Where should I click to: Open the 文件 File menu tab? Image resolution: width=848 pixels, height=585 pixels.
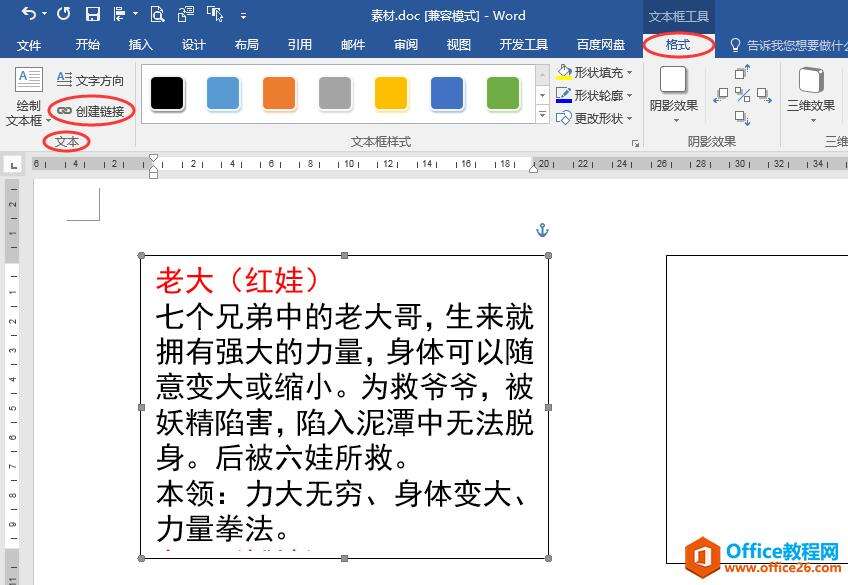29,45
